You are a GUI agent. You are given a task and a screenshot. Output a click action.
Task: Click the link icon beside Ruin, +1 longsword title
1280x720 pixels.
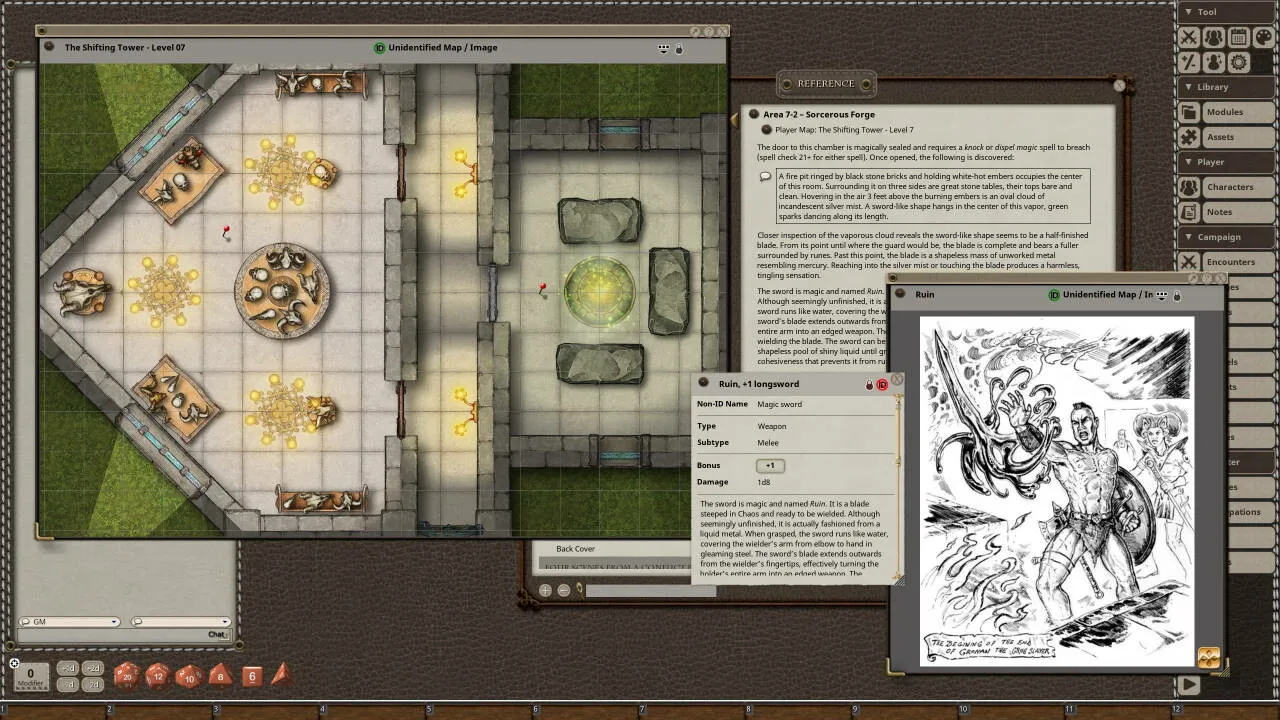(x=703, y=384)
